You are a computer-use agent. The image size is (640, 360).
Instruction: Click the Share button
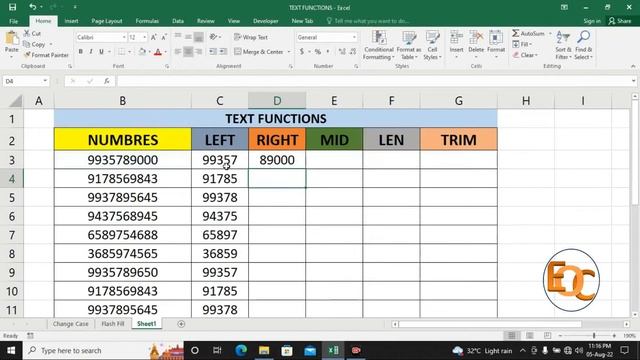pos(620,21)
